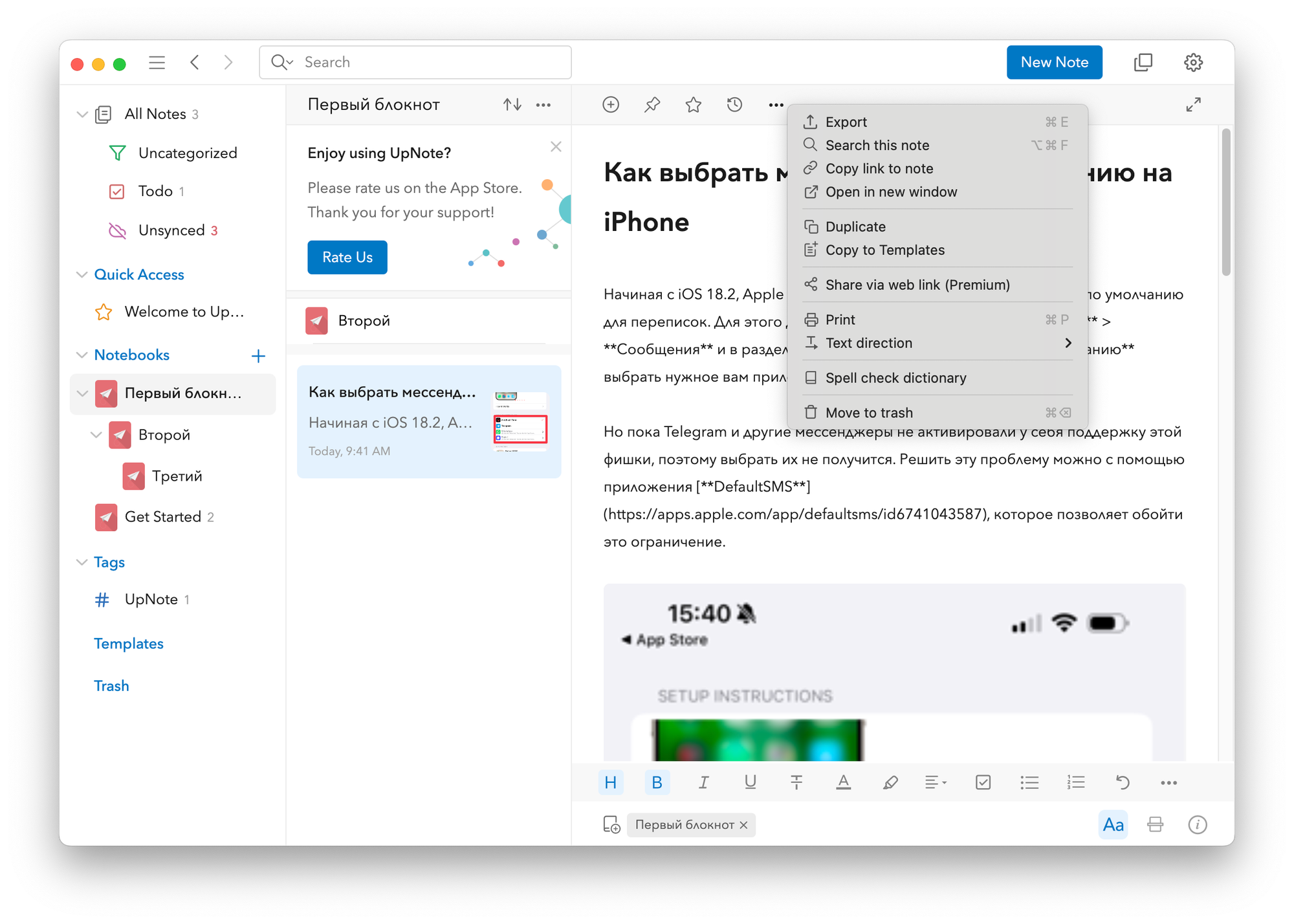The height and width of the screenshot is (924, 1294).
Task: Toggle bold formatting
Action: (x=657, y=782)
